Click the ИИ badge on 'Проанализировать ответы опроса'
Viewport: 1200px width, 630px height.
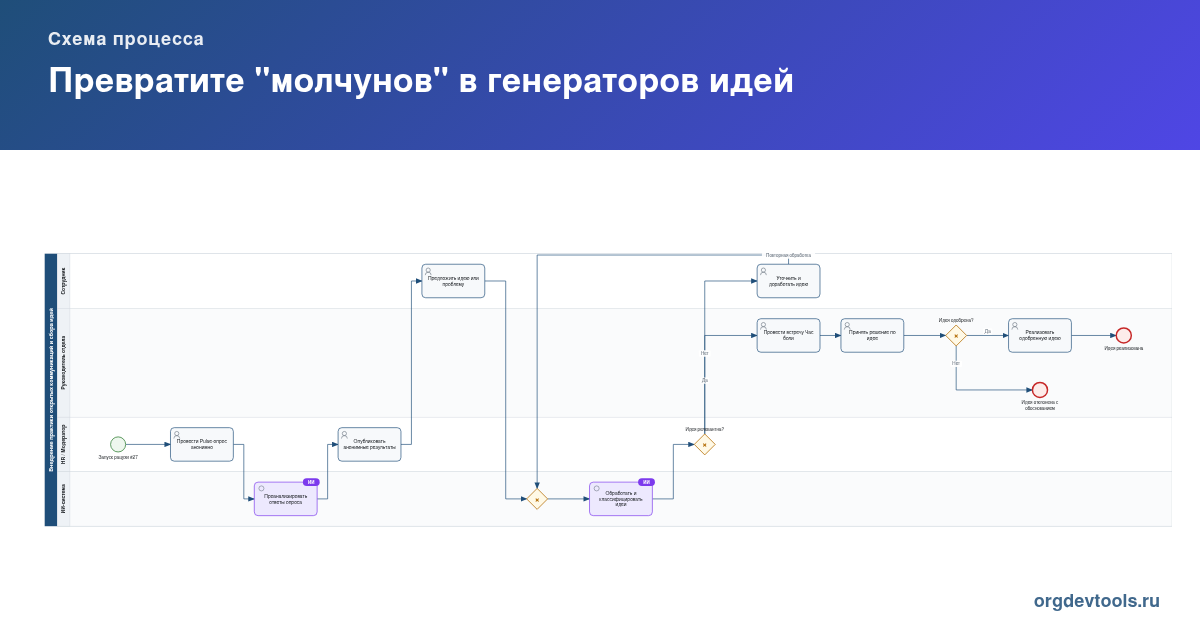311,482
